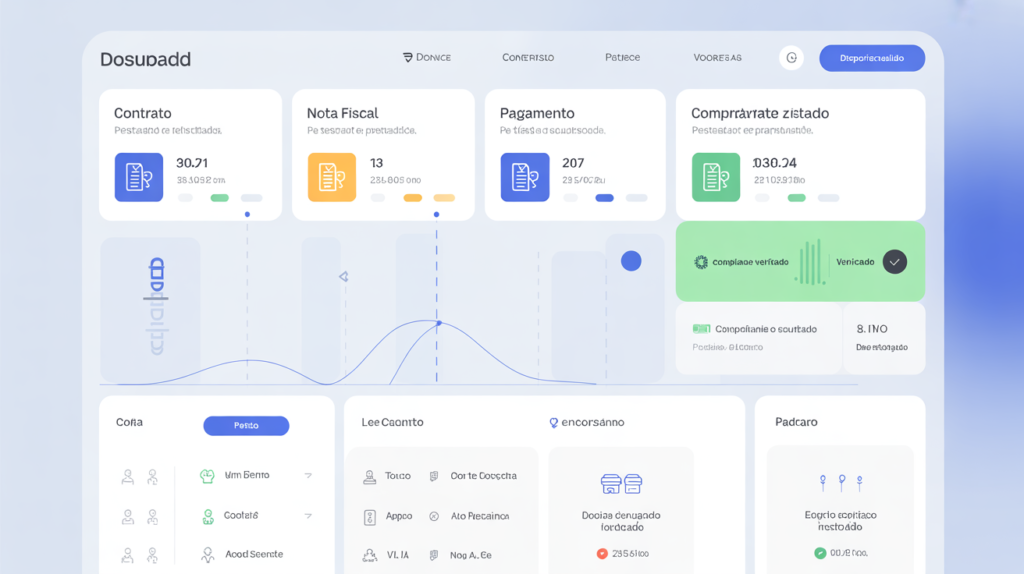Click the small triangle arrow on the chart
Image resolution: width=1024 pixels, height=574 pixels.
[x=343, y=276]
